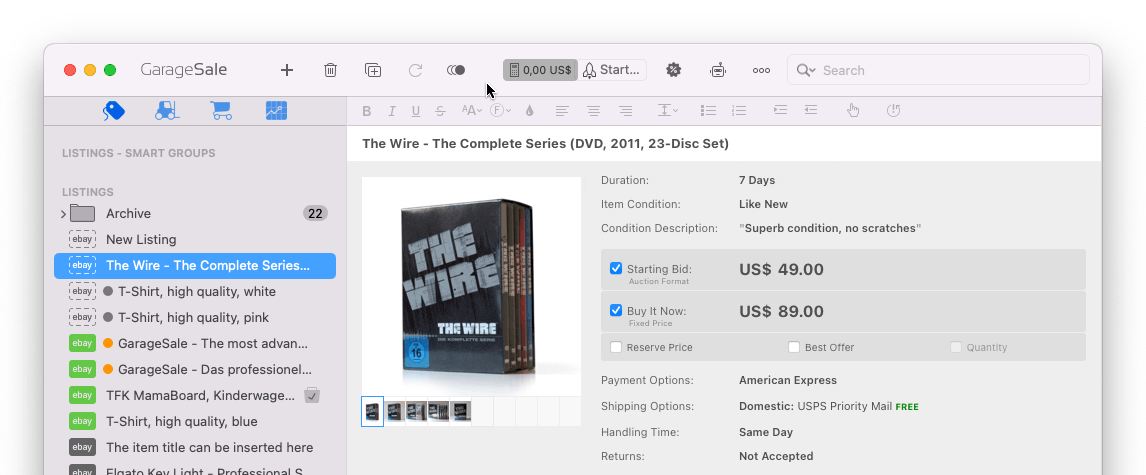Click the Not Accepted returns value
This screenshot has height=475, width=1146.
coord(776,457)
